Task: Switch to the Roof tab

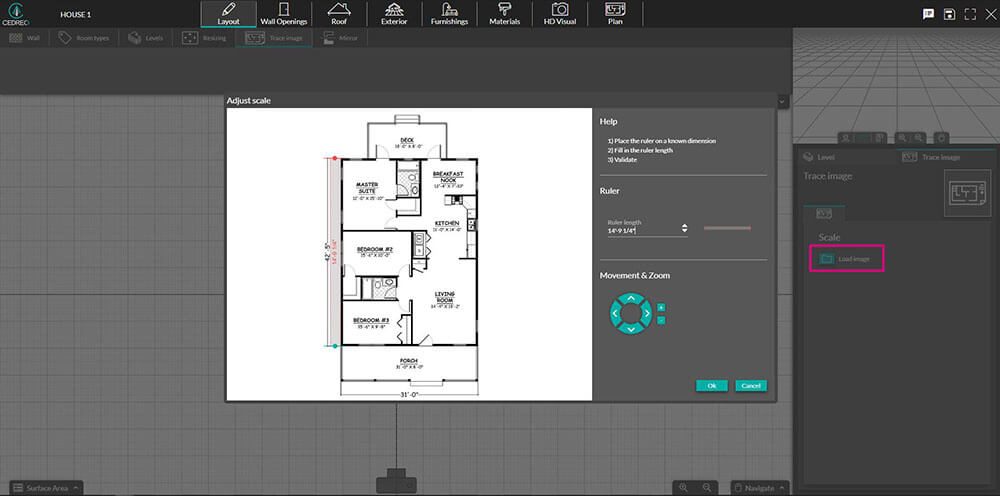Action: [339, 14]
